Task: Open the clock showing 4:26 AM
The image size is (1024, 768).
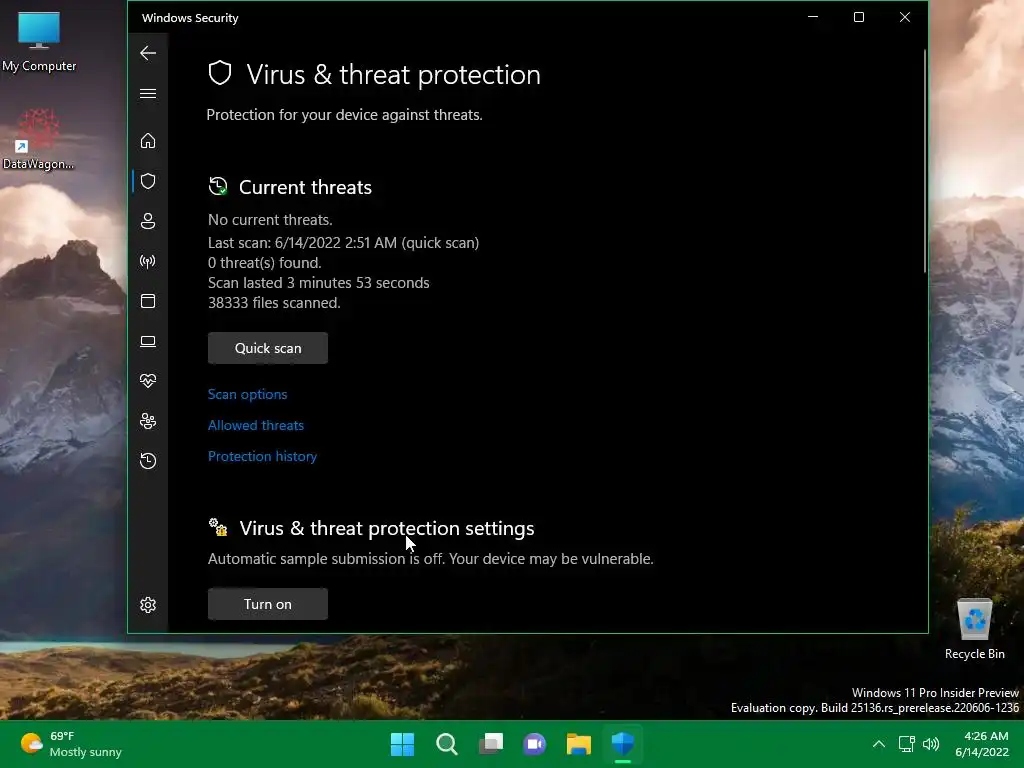Action: click(x=982, y=744)
